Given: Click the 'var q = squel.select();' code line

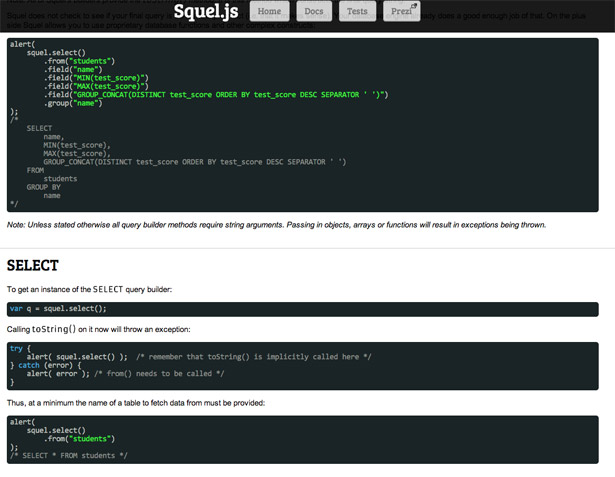Looking at the screenshot, I should pyautogui.click(x=58, y=309).
